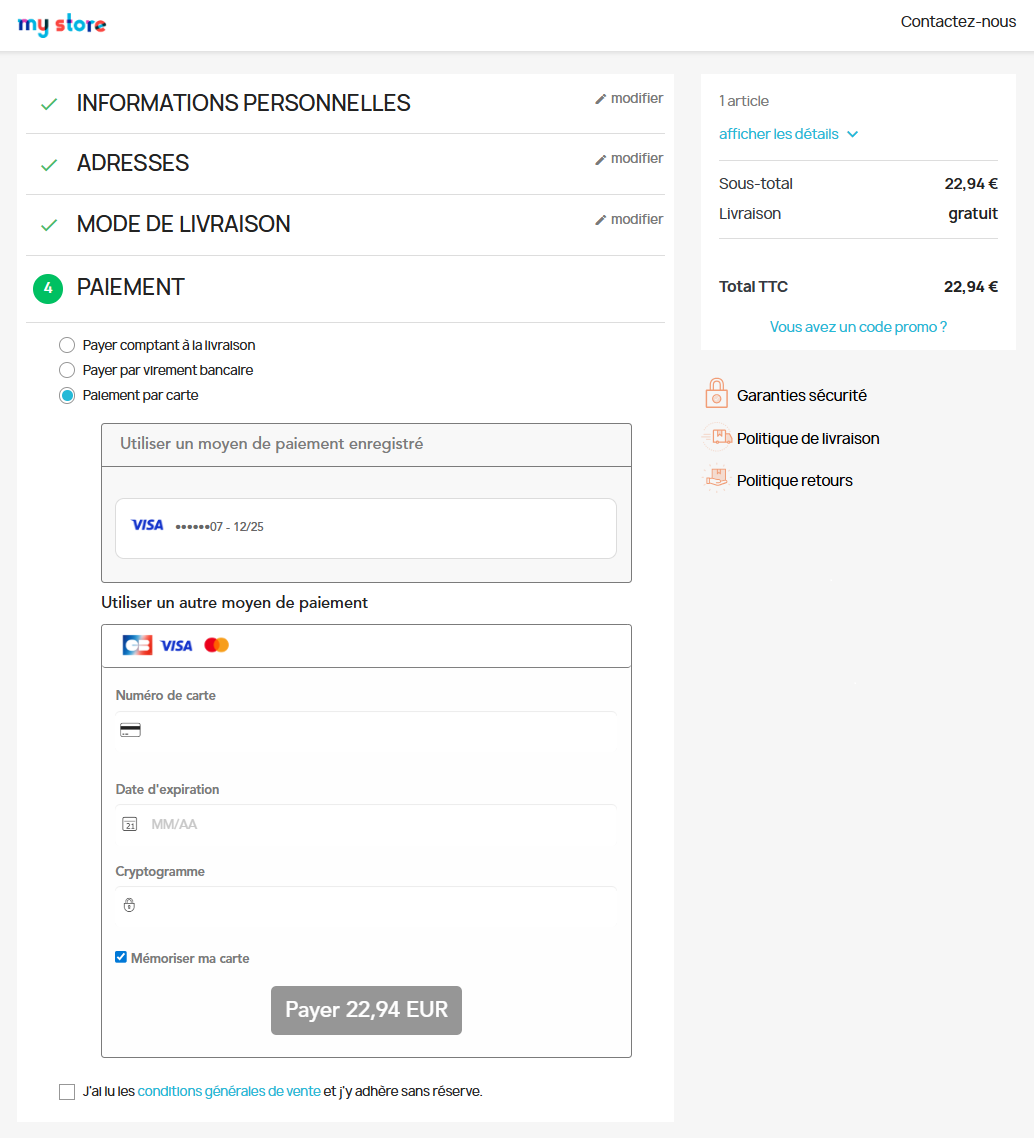Image resolution: width=1034 pixels, height=1138 pixels.
Task: Click the Visa logo in payment methods
Action: click(176, 646)
